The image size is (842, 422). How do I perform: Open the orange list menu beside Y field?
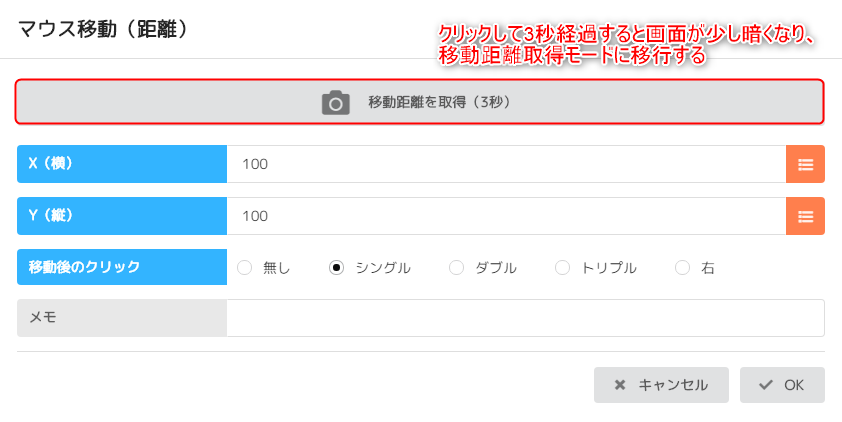(x=805, y=216)
